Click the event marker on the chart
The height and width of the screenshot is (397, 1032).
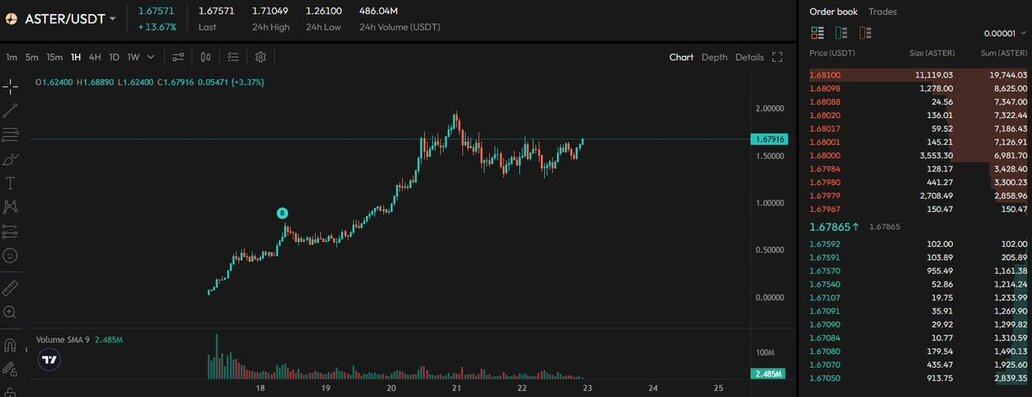282,213
